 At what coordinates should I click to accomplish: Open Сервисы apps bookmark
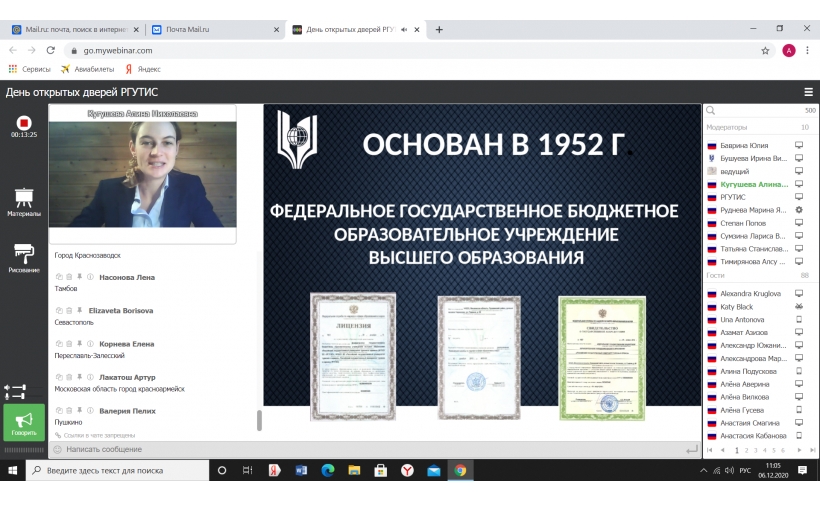tap(30, 69)
